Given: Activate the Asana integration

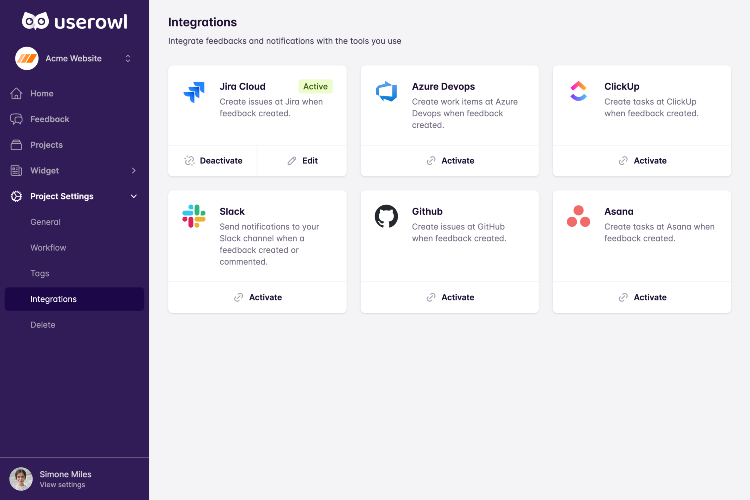Looking at the screenshot, I should (642, 297).
